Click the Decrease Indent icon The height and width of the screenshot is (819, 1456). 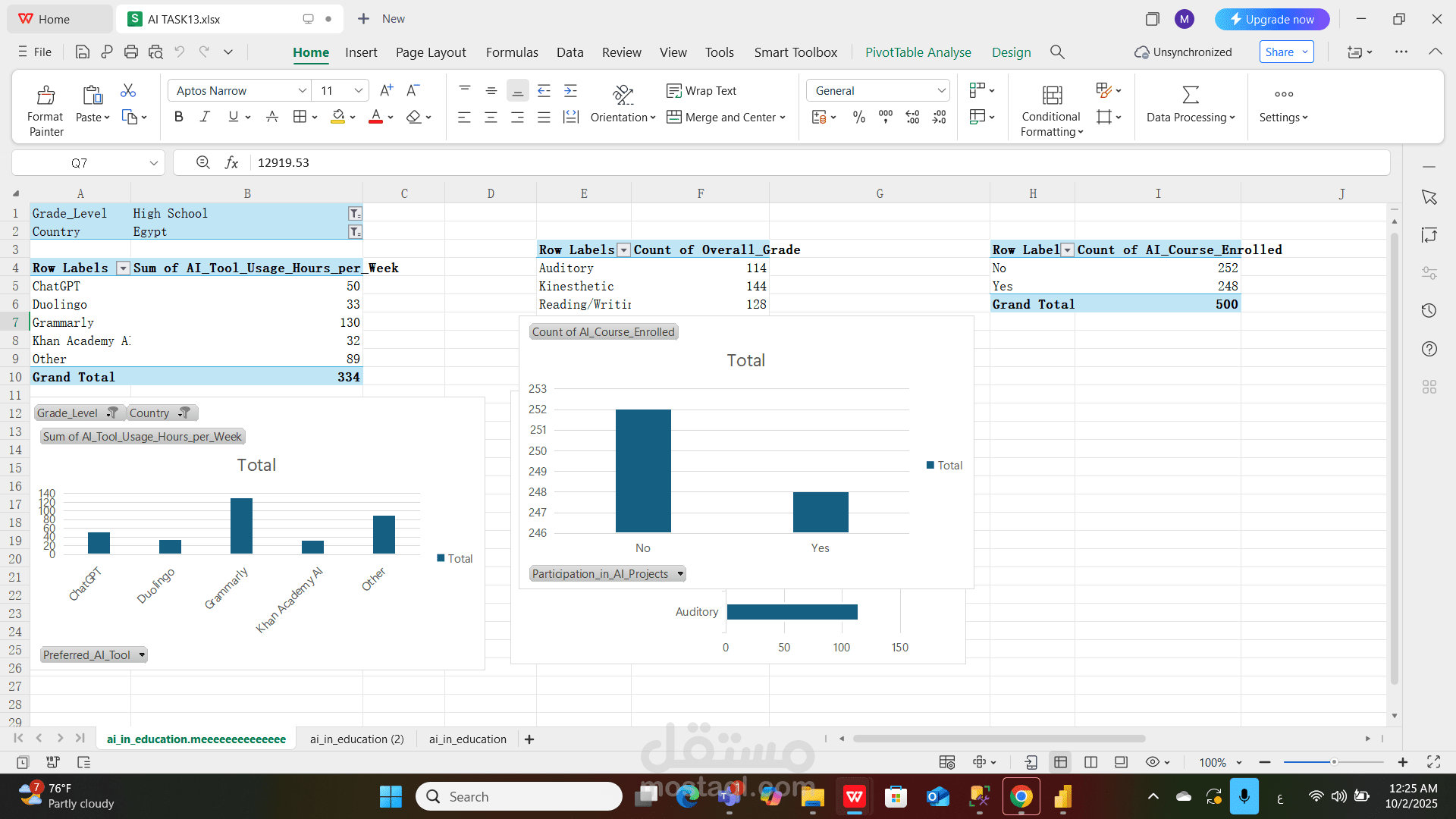(544, 90)
